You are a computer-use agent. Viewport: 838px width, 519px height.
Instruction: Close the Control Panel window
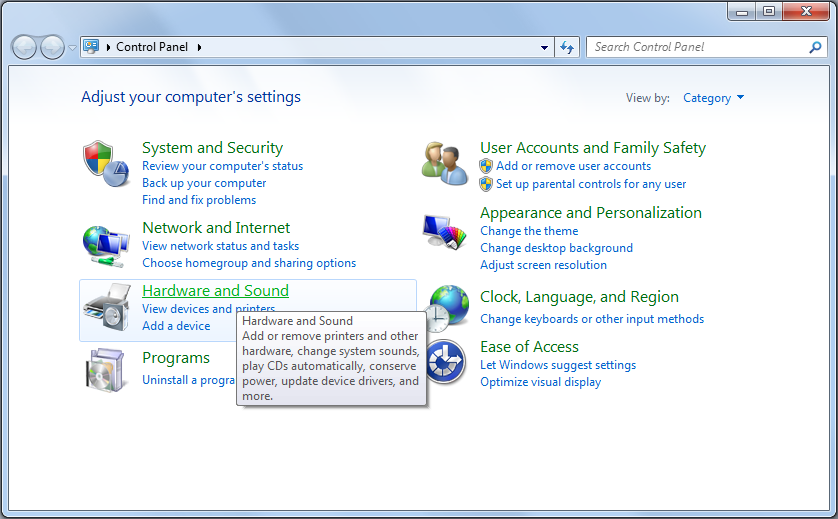coord(806,11)
